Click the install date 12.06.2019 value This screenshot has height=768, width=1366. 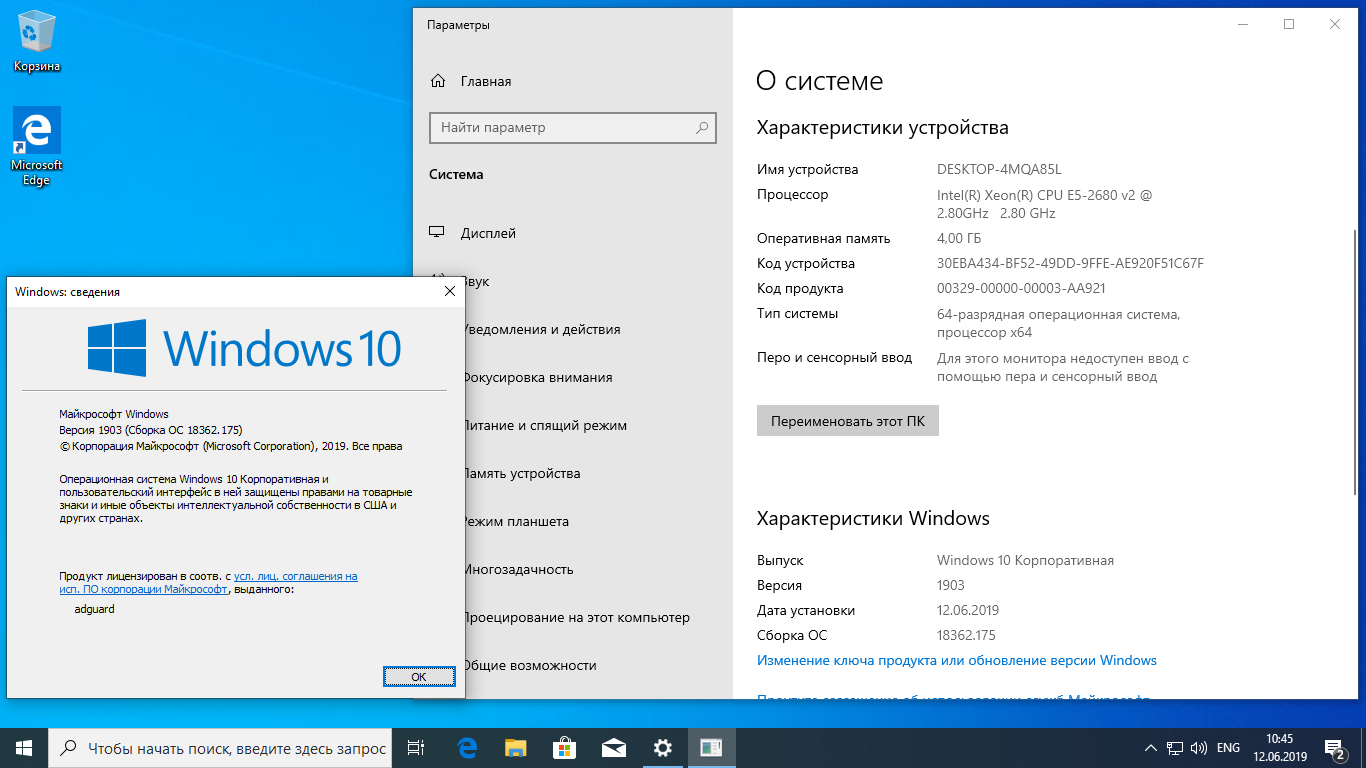tap(968, 610)
